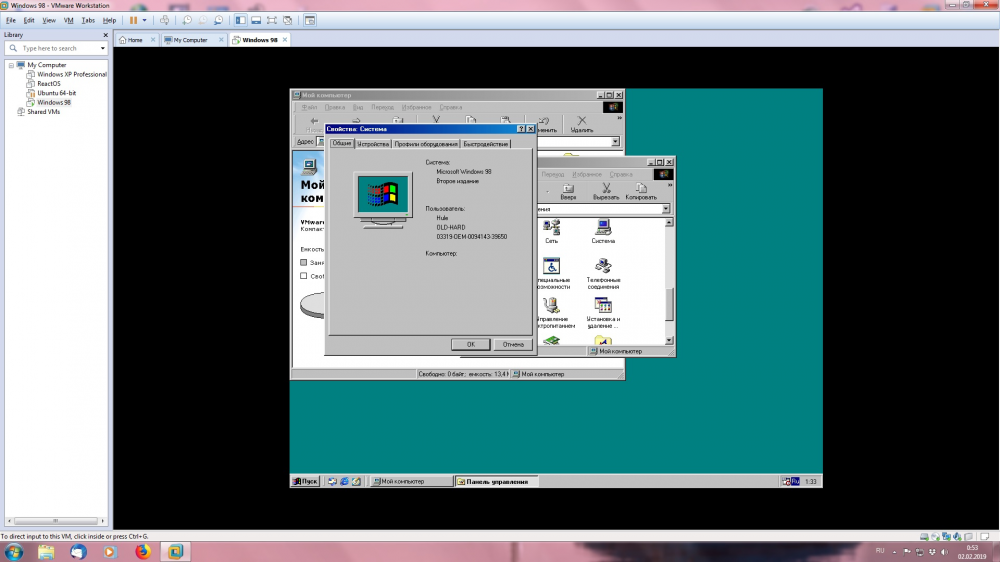
Task: Click Вырезать in Control Panel toolbar
Action: pos(606,191)
